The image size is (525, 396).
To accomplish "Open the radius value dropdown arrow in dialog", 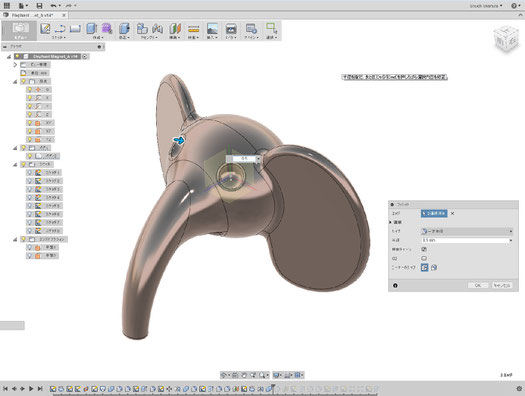I will [x=511, y=240].
